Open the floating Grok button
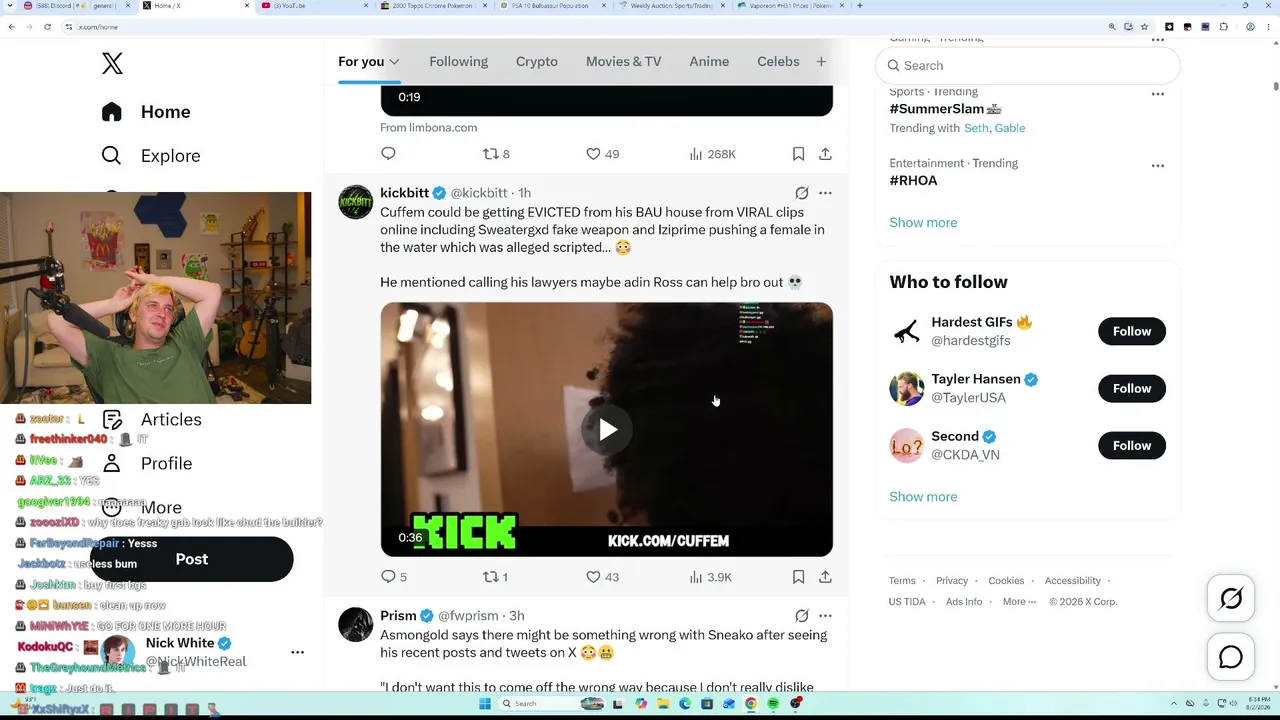The width and height of the screenshot is (1280, 720). click(x=1231, y=598)
